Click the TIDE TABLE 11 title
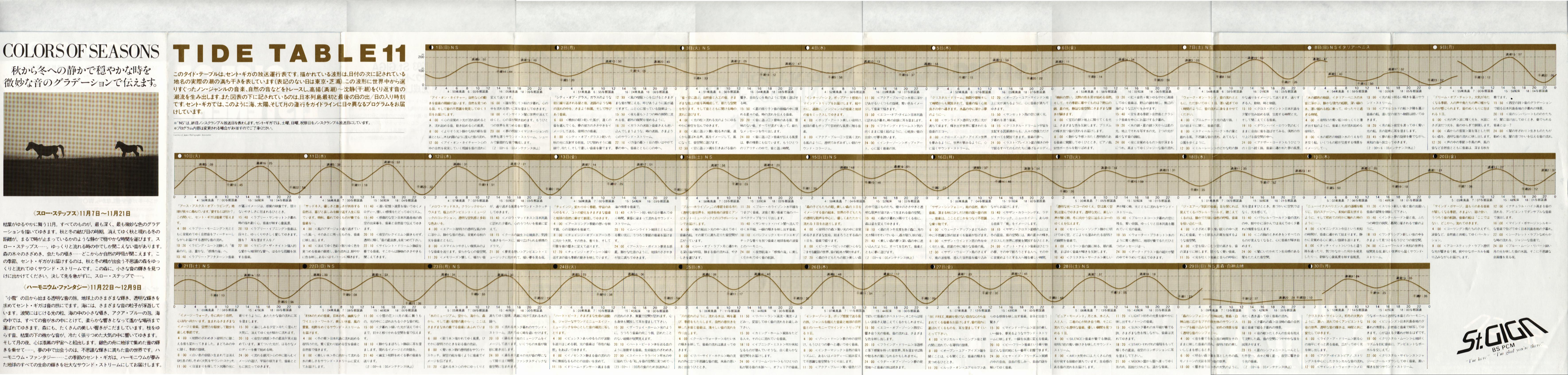Image resolution: width=1568 pixels, height=375 pixels. coord(289,54)
